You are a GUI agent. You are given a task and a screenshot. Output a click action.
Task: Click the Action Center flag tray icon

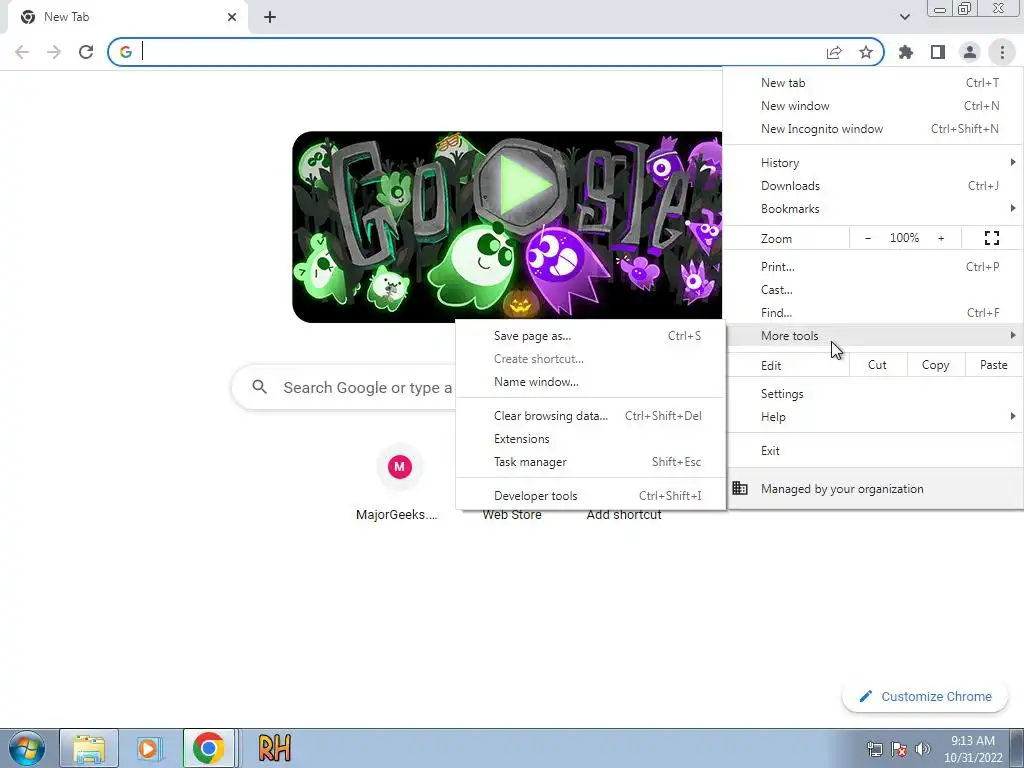point(899,749)
